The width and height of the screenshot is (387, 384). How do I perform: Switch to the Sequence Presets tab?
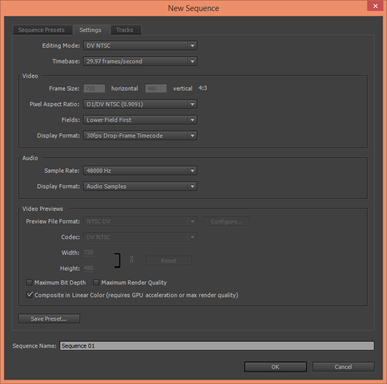pos(42,30)
